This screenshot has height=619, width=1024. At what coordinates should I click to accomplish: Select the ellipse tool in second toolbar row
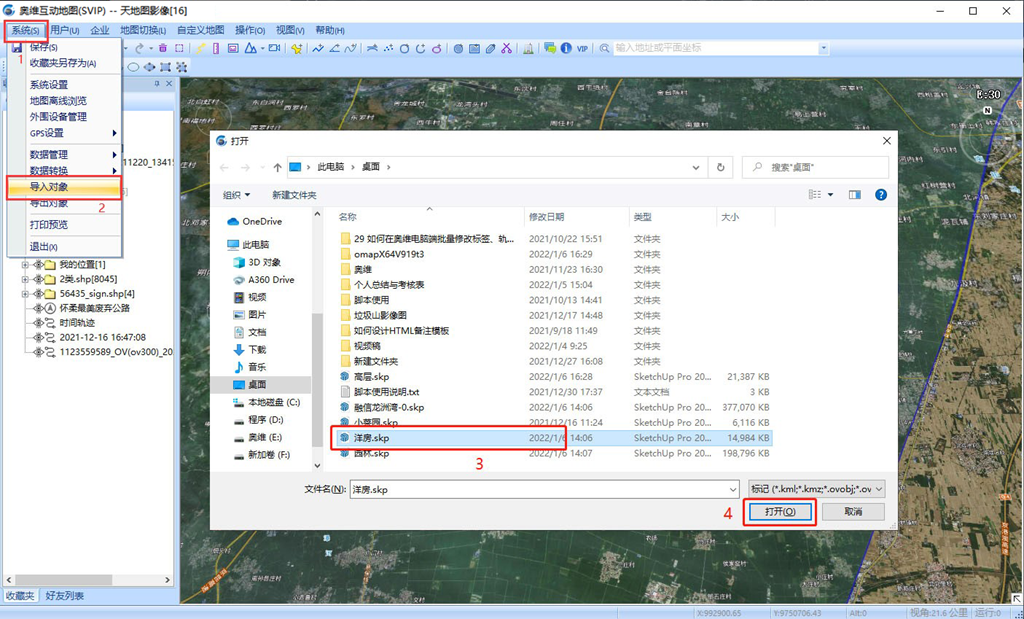pyautogui.click(x=133, y=67)
